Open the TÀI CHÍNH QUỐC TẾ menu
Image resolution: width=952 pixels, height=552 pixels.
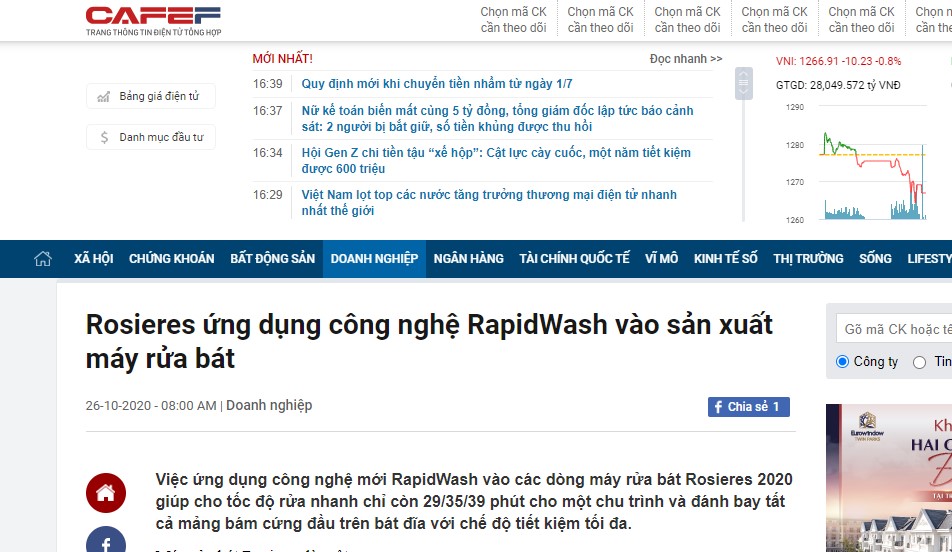(574, 259)
